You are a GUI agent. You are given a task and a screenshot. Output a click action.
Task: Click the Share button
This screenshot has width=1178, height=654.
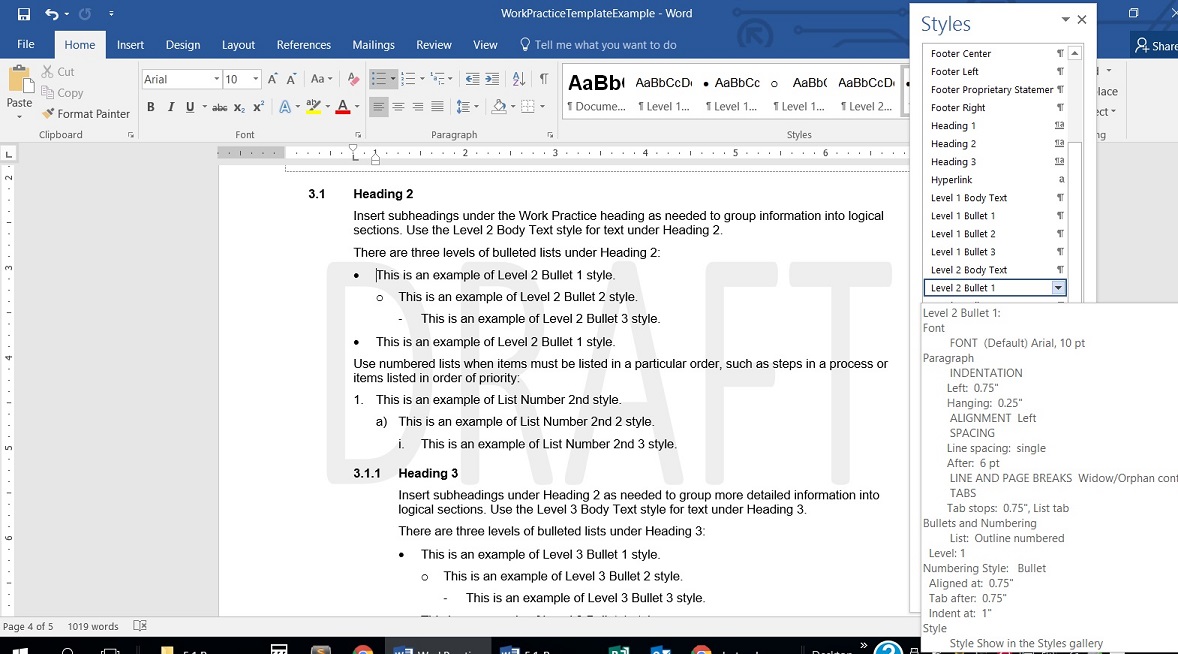pos(1155,45)
